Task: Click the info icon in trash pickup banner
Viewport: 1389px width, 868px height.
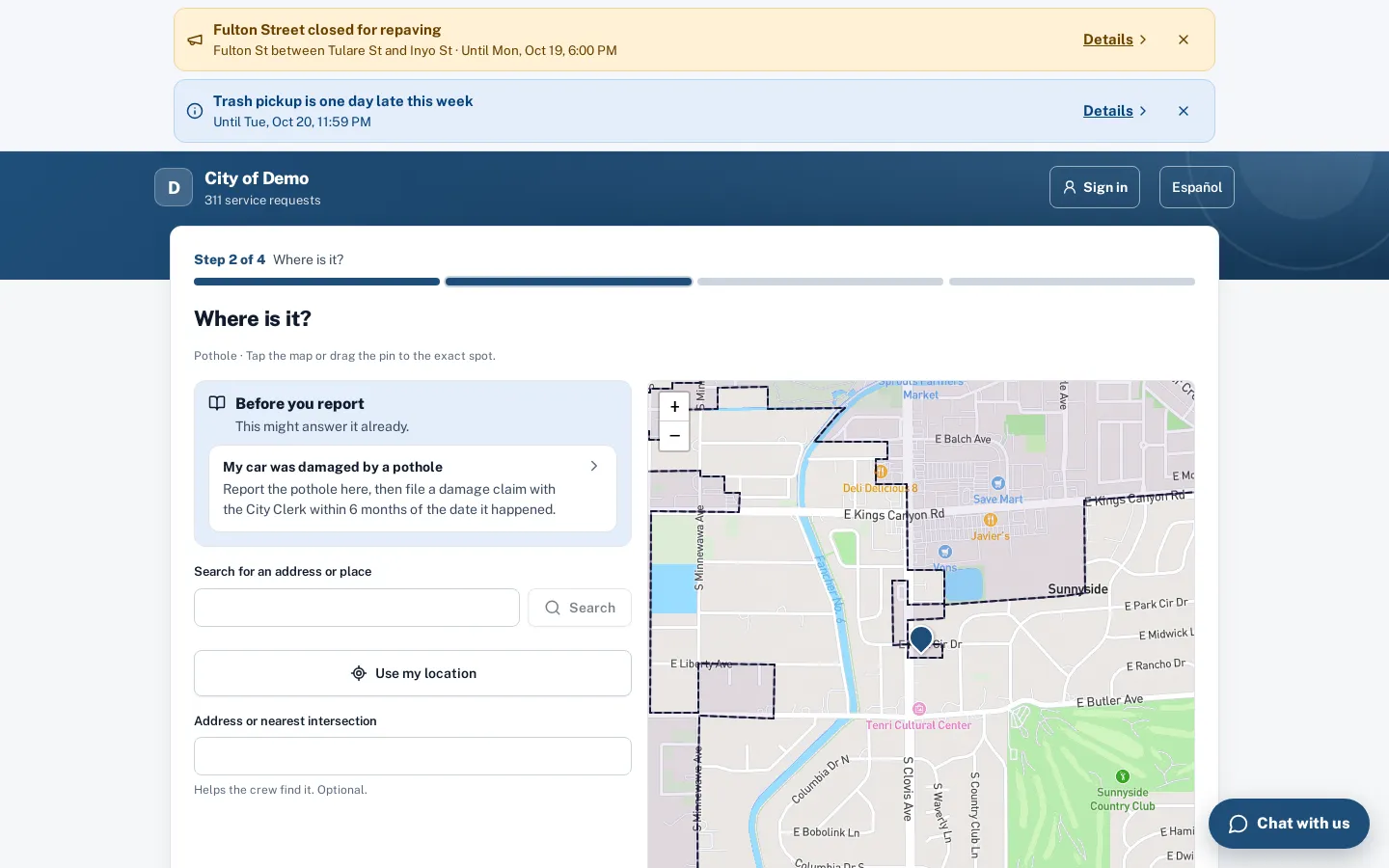Action: pyautogui.click(x=195, y=111)
